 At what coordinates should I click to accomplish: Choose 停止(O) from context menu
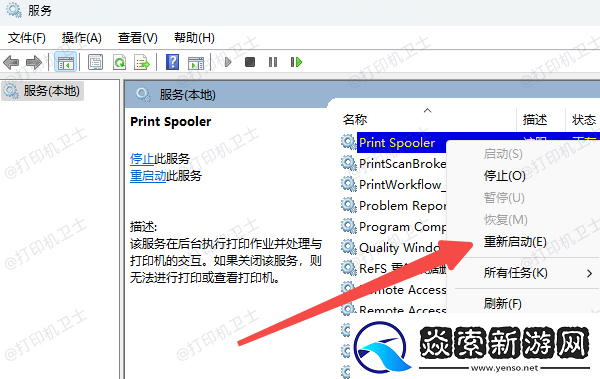tap(504, 176)
